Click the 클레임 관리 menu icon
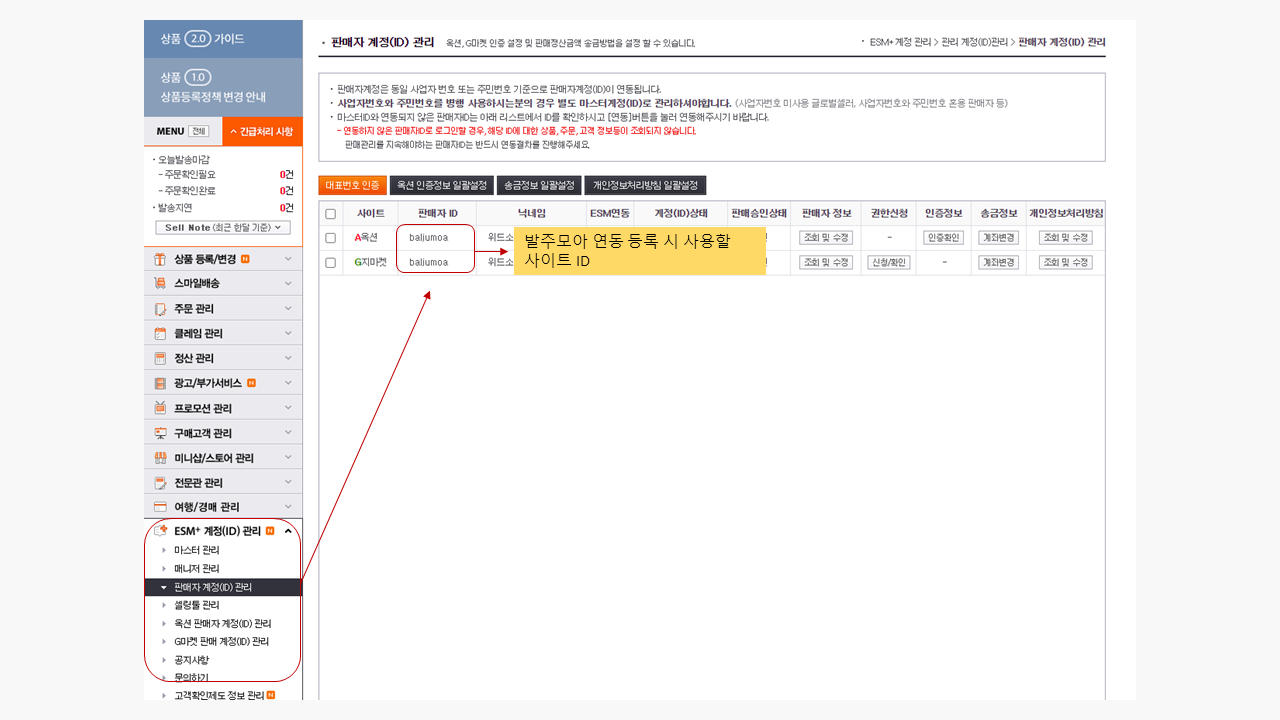 160,334
